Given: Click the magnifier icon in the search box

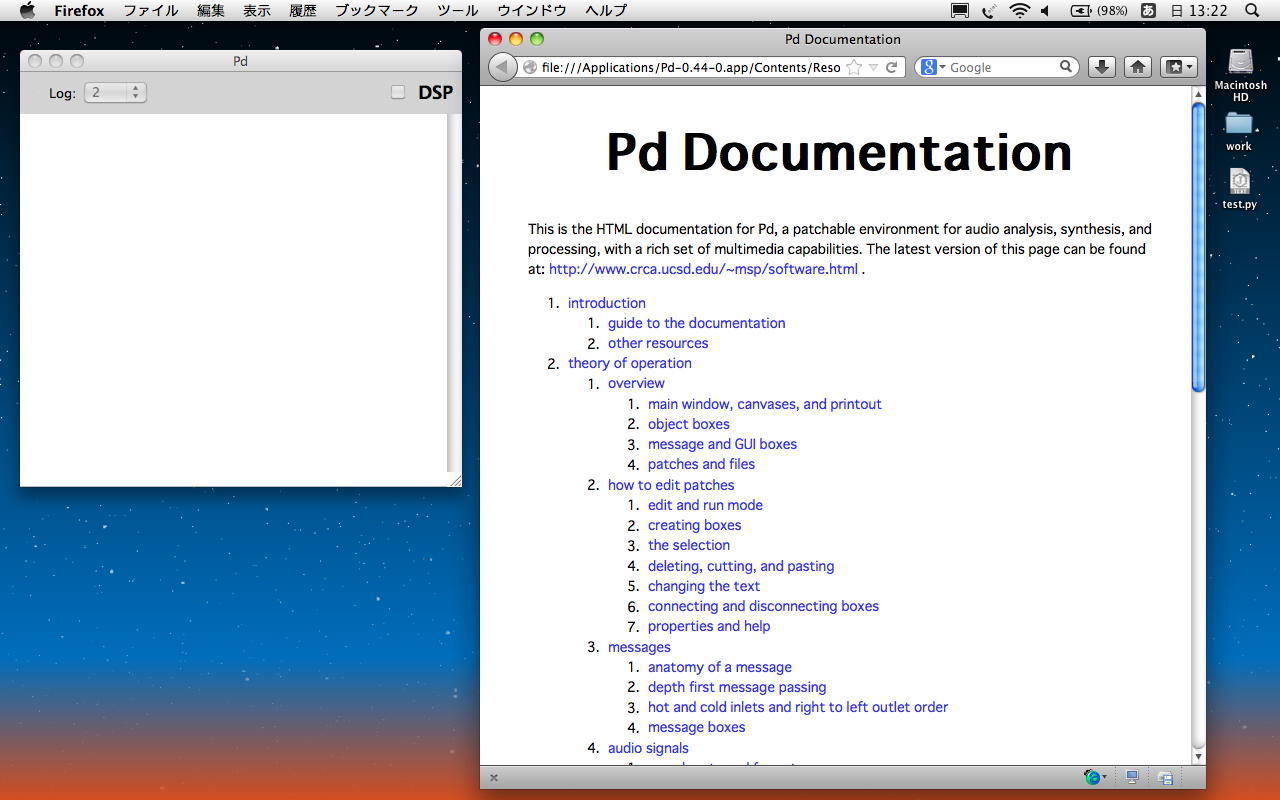Looking at the screenshot, I should click(1066, 67).
